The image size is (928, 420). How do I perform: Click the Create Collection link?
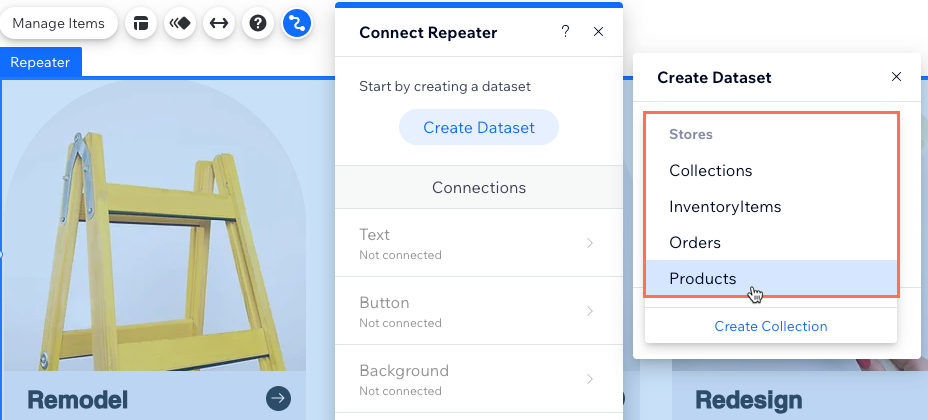[x=771, y=326]
